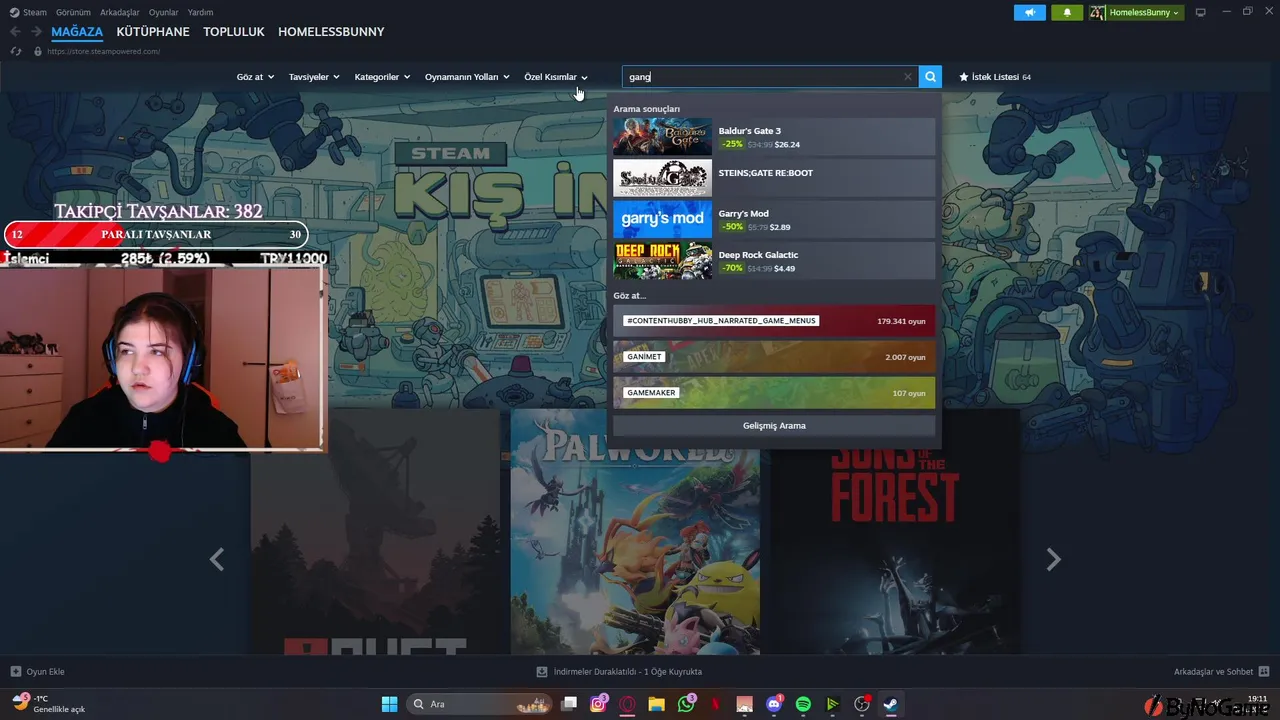Click the Windows taskbar Ara search box
Image resolution: width=1280 pixels, height=720 pixels.
480,704
